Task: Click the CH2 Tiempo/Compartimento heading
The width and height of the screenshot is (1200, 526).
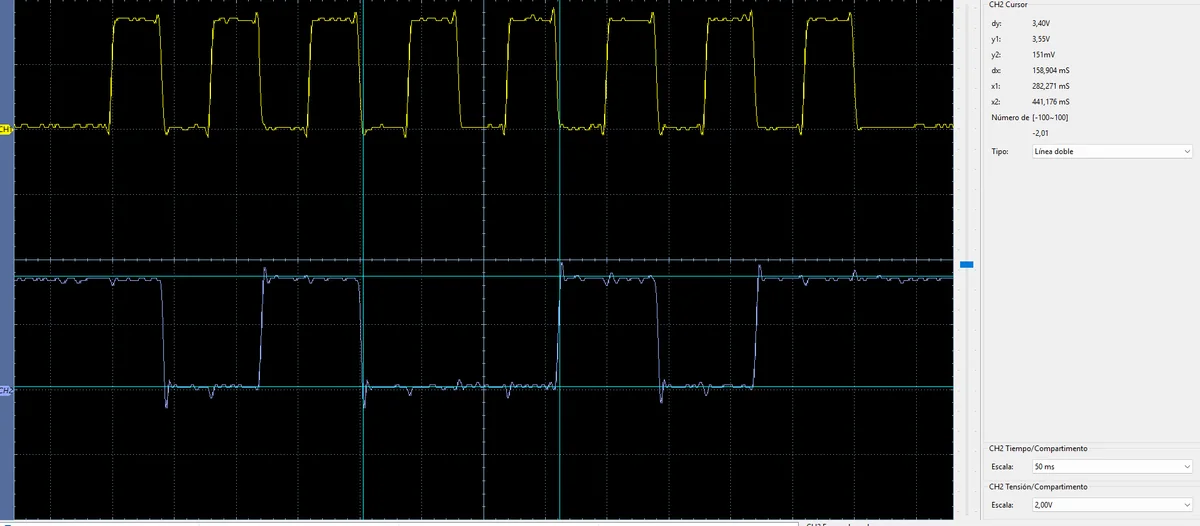Action: [x=1037, y=449]
